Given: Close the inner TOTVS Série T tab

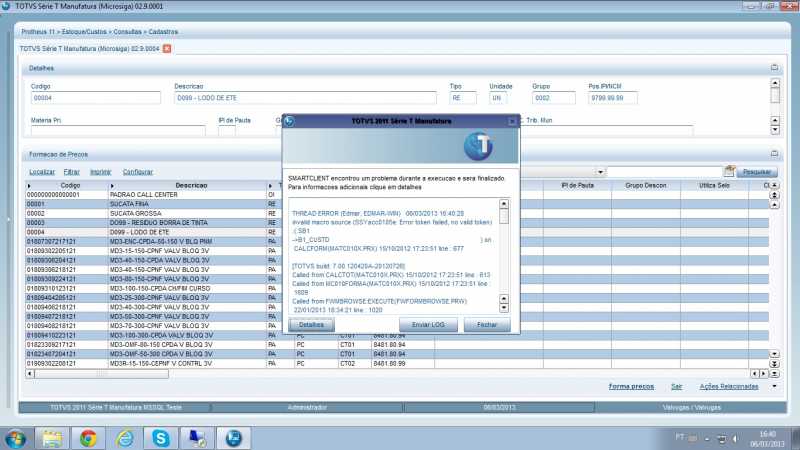Looking at the screenshot, I should (x=167, y=48).
